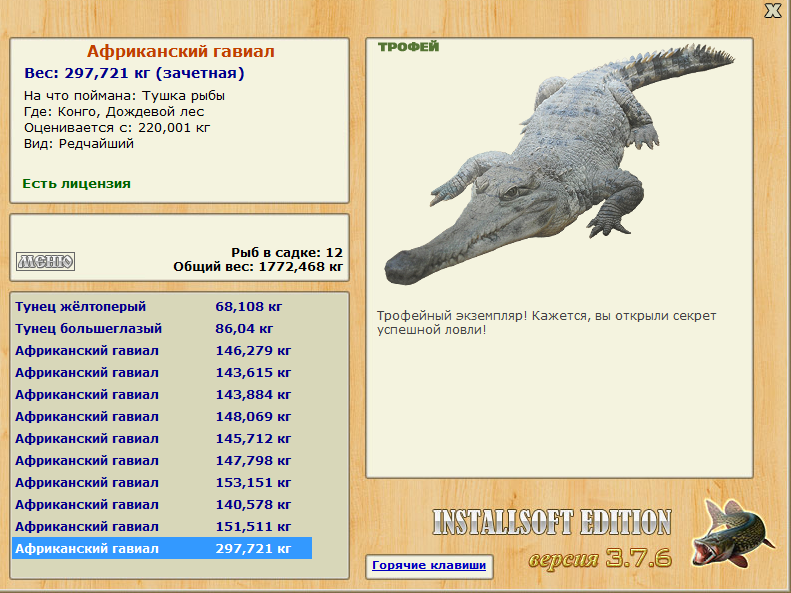Click the Installsoft Edition logo text
Image resolution: width=791 pixels, height=593 pixels.
552,522
